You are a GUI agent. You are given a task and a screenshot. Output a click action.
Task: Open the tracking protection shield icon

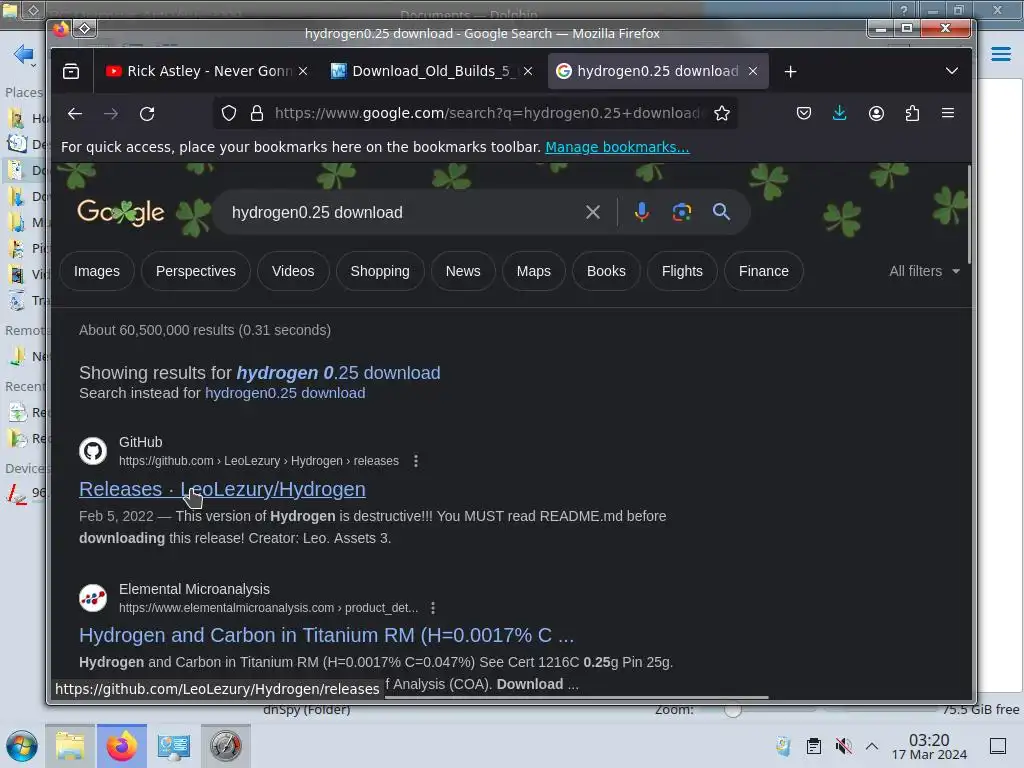(229, 114)
